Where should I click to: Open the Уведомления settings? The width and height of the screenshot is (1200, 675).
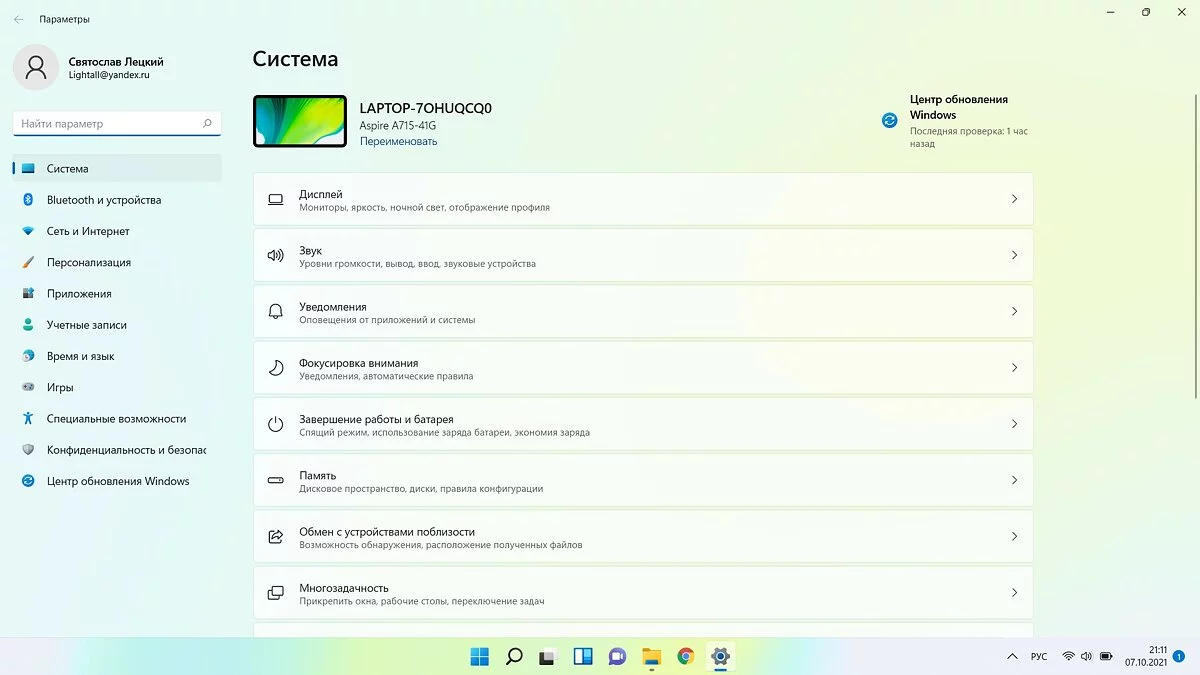point(642,312)
